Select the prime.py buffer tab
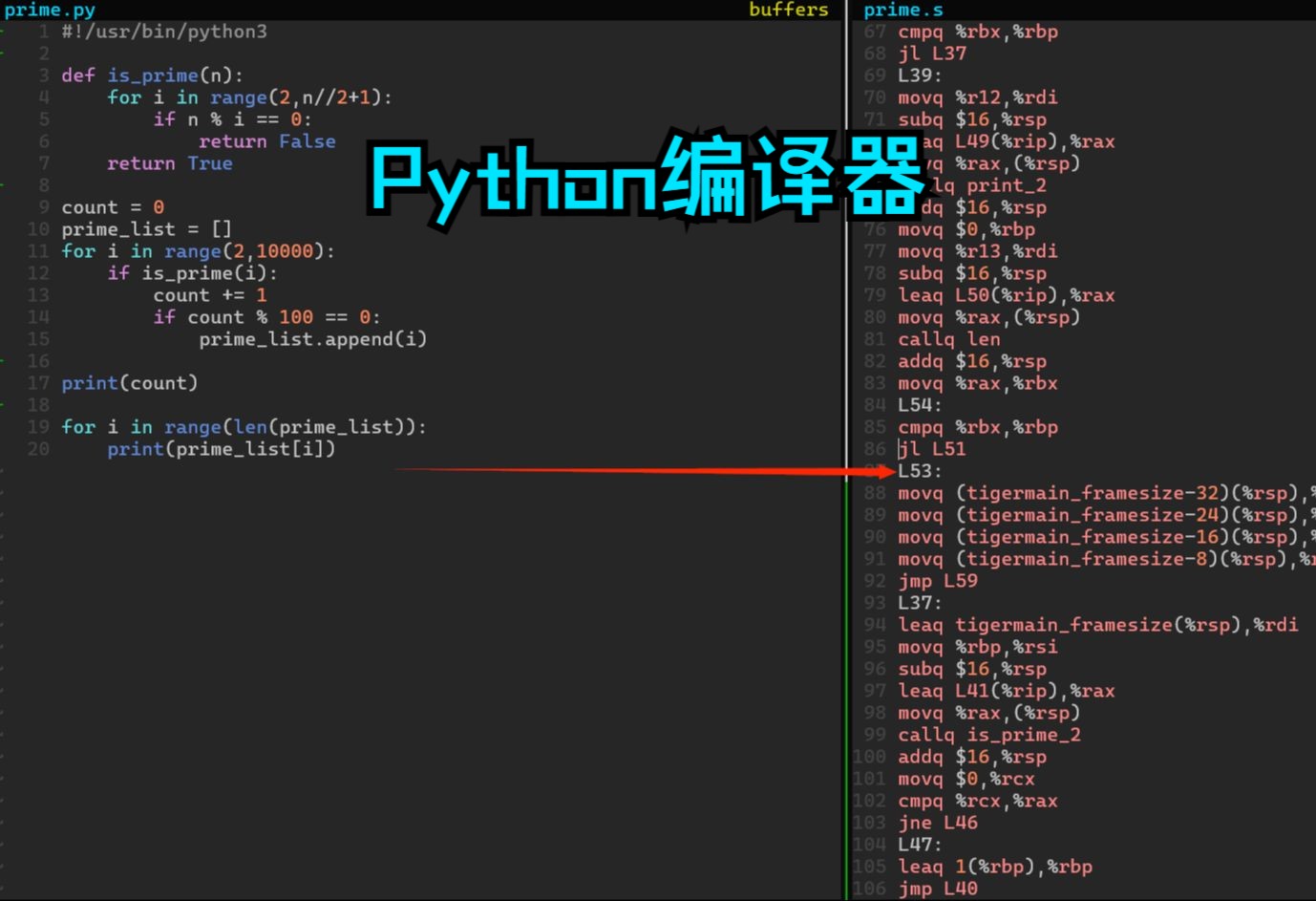The height and width of the screenshot is (901, 1316). (50, 10)
